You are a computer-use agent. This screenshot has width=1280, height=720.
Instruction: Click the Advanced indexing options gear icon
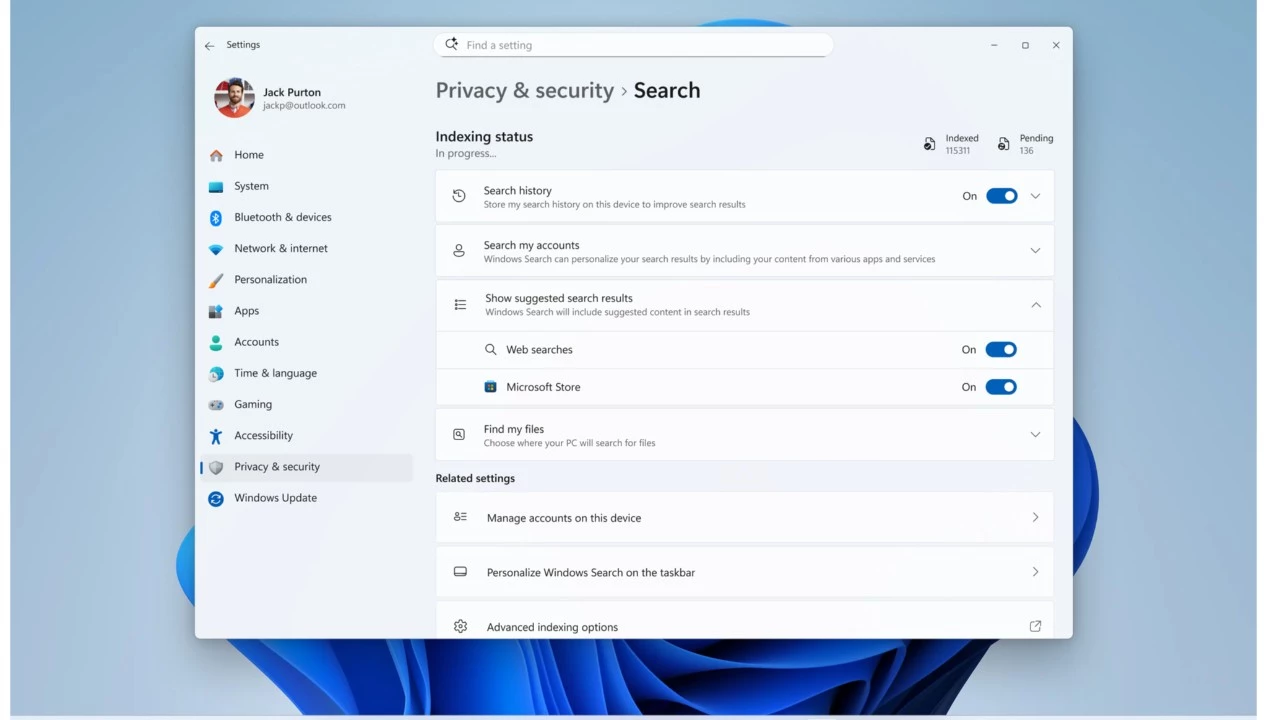[x=460, y=626]
